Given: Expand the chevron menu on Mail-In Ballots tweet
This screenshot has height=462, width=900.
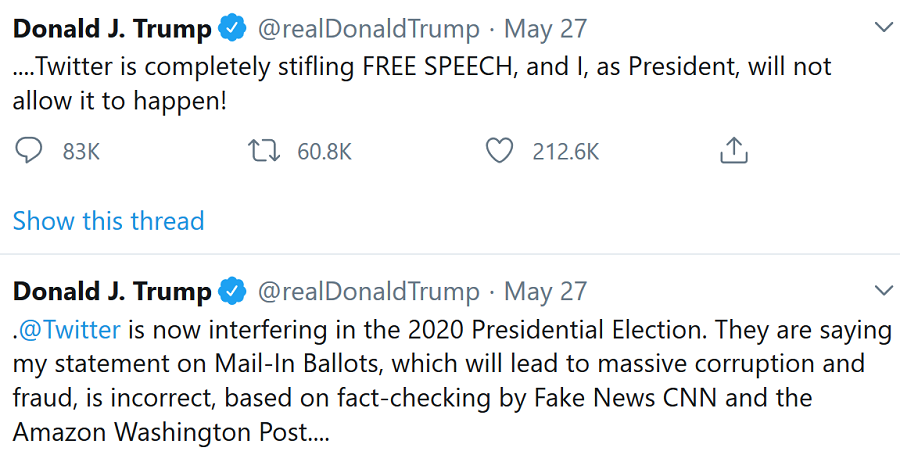Looking at the screenshot, I should tap(883, 291).
